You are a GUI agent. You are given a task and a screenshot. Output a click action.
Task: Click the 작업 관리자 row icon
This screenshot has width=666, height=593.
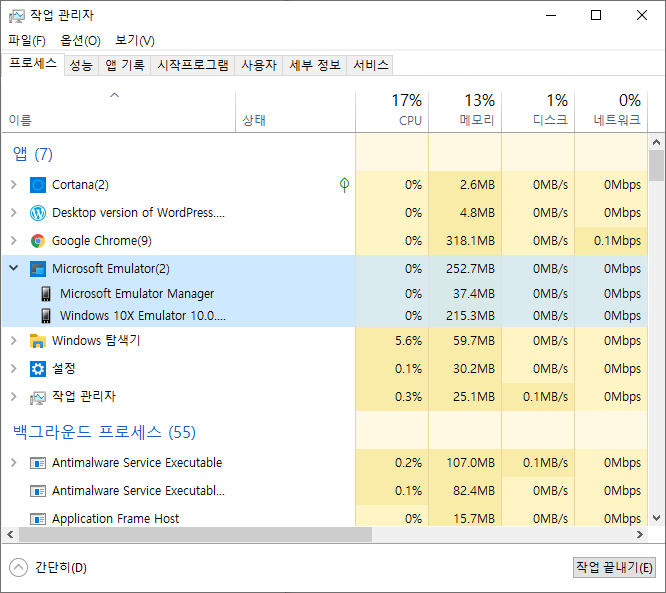pyautogui.click(x=38, y=398)
